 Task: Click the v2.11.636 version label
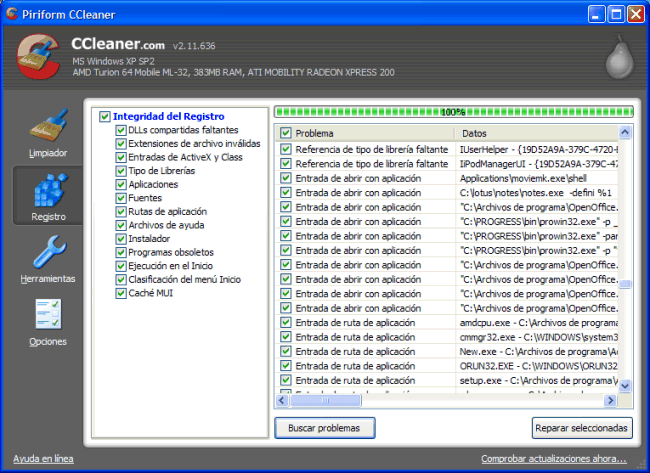tap(194, 46)
